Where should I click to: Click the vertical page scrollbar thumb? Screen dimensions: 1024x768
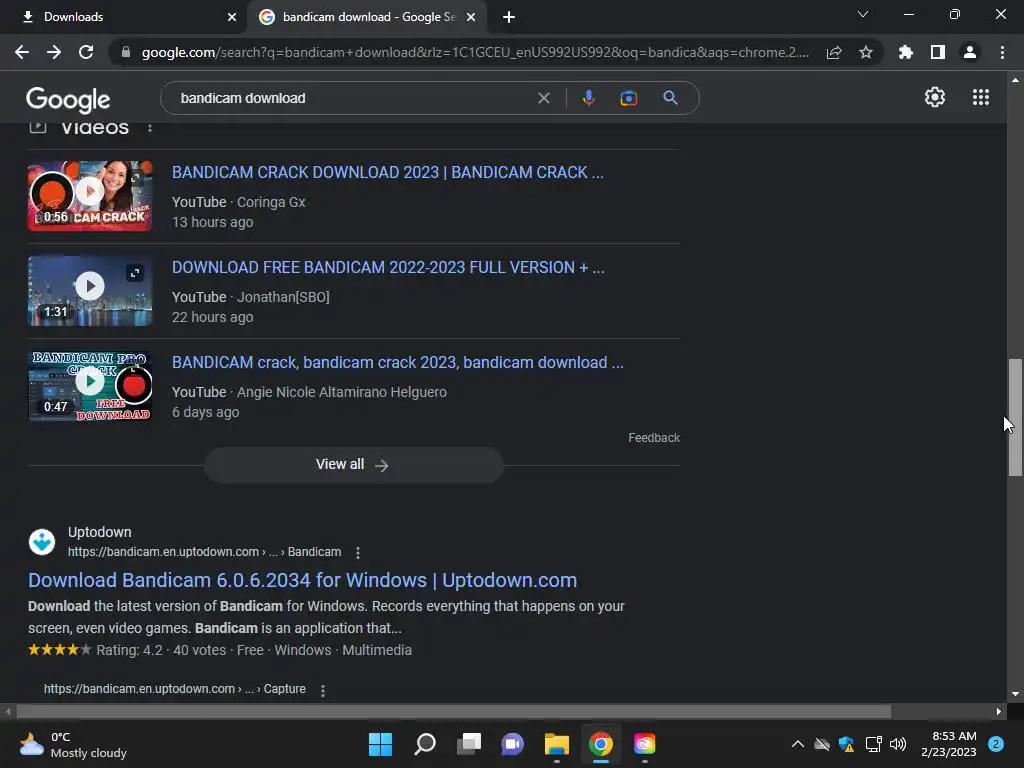[1015, 418]
